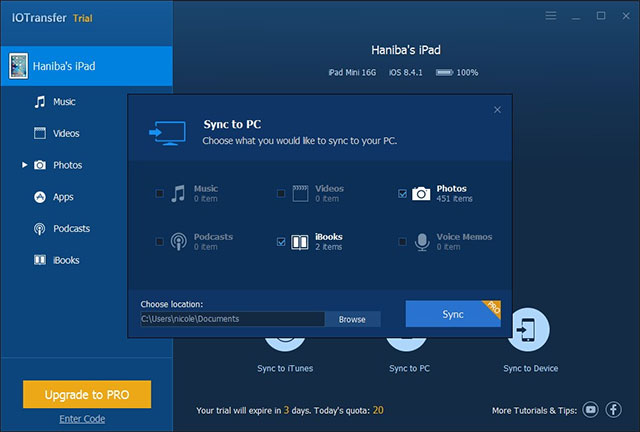Click the Trial label next to IOTransfer
Screen dimensions: 640x432
pos(83,18)
